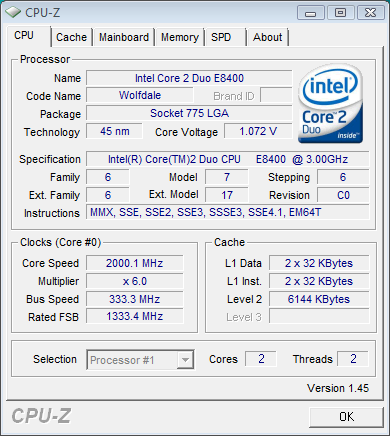Screen dimensions: 390x436
Task: Open the Processor #1 selection dropdown arrow
Action: (x=185, y=360)
